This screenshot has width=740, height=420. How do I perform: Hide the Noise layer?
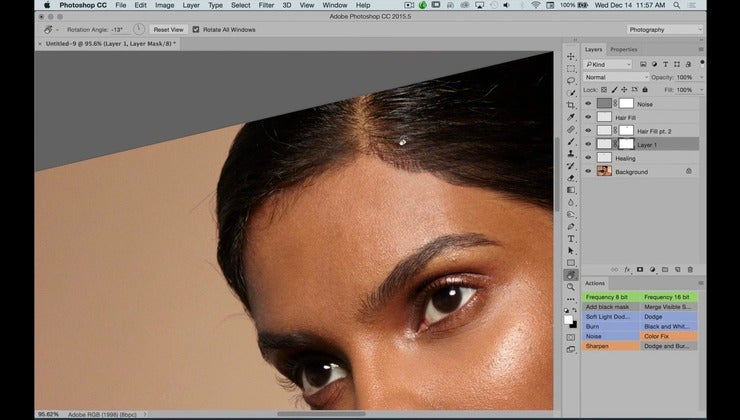click(x=588, y=104)
